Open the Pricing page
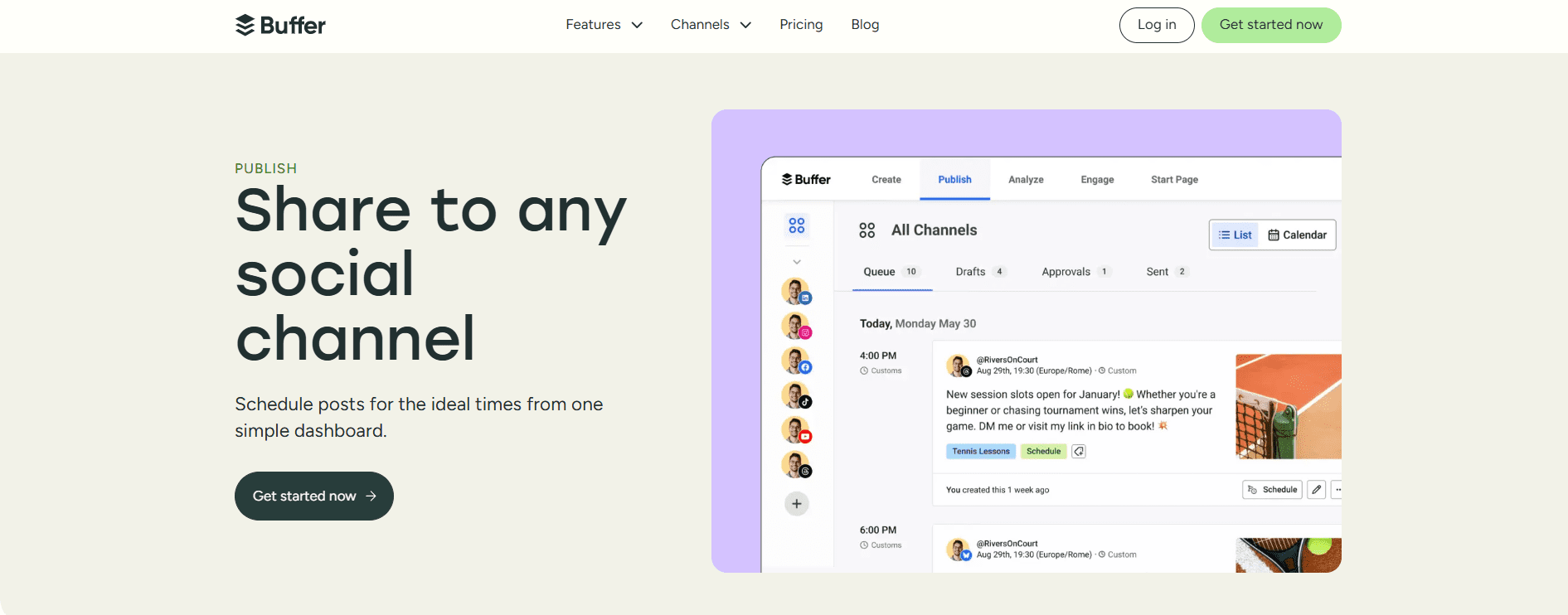The image size is (1568, 615). tap(801, 25)
